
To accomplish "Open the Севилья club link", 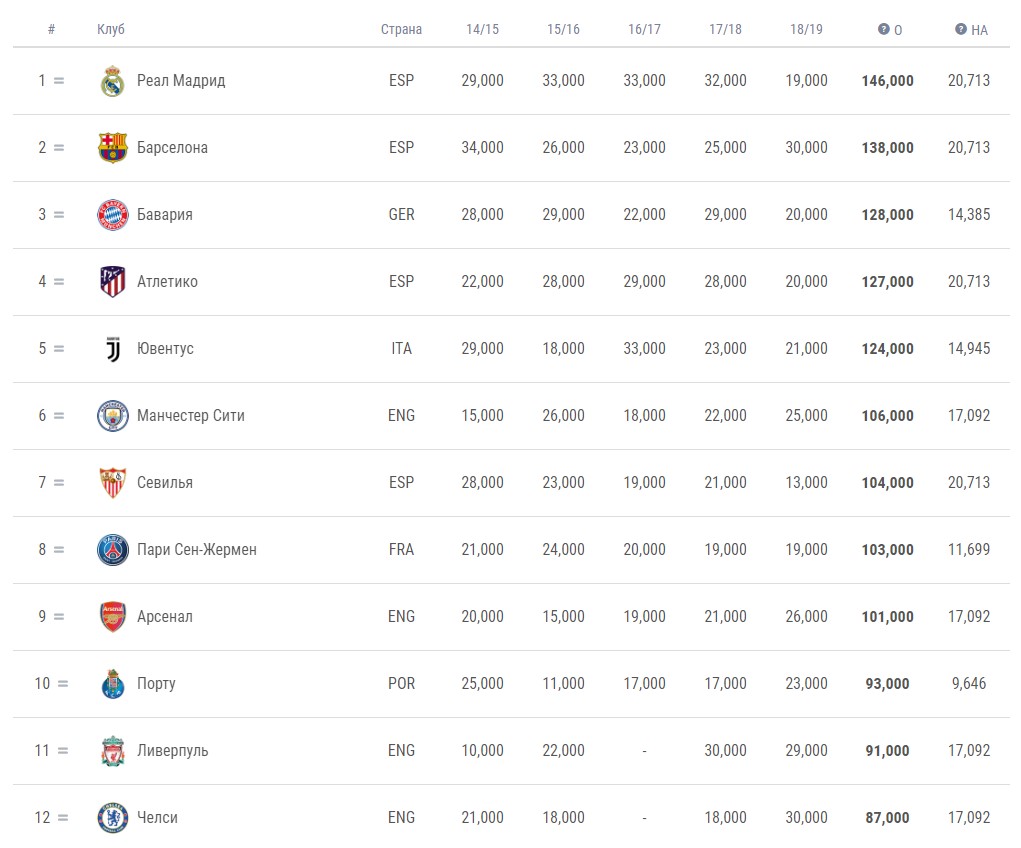I will point(165,483).
